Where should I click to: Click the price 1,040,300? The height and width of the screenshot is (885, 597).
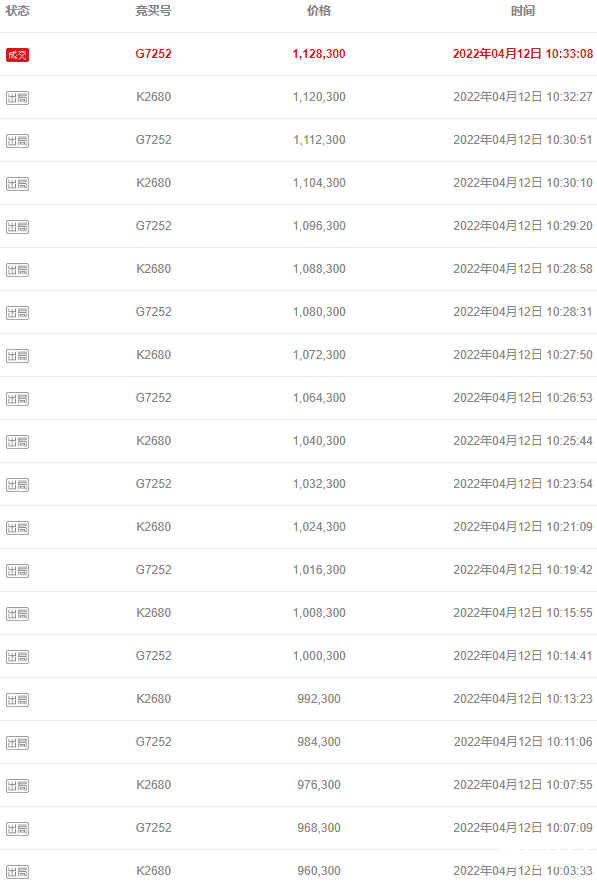point(319,441)
